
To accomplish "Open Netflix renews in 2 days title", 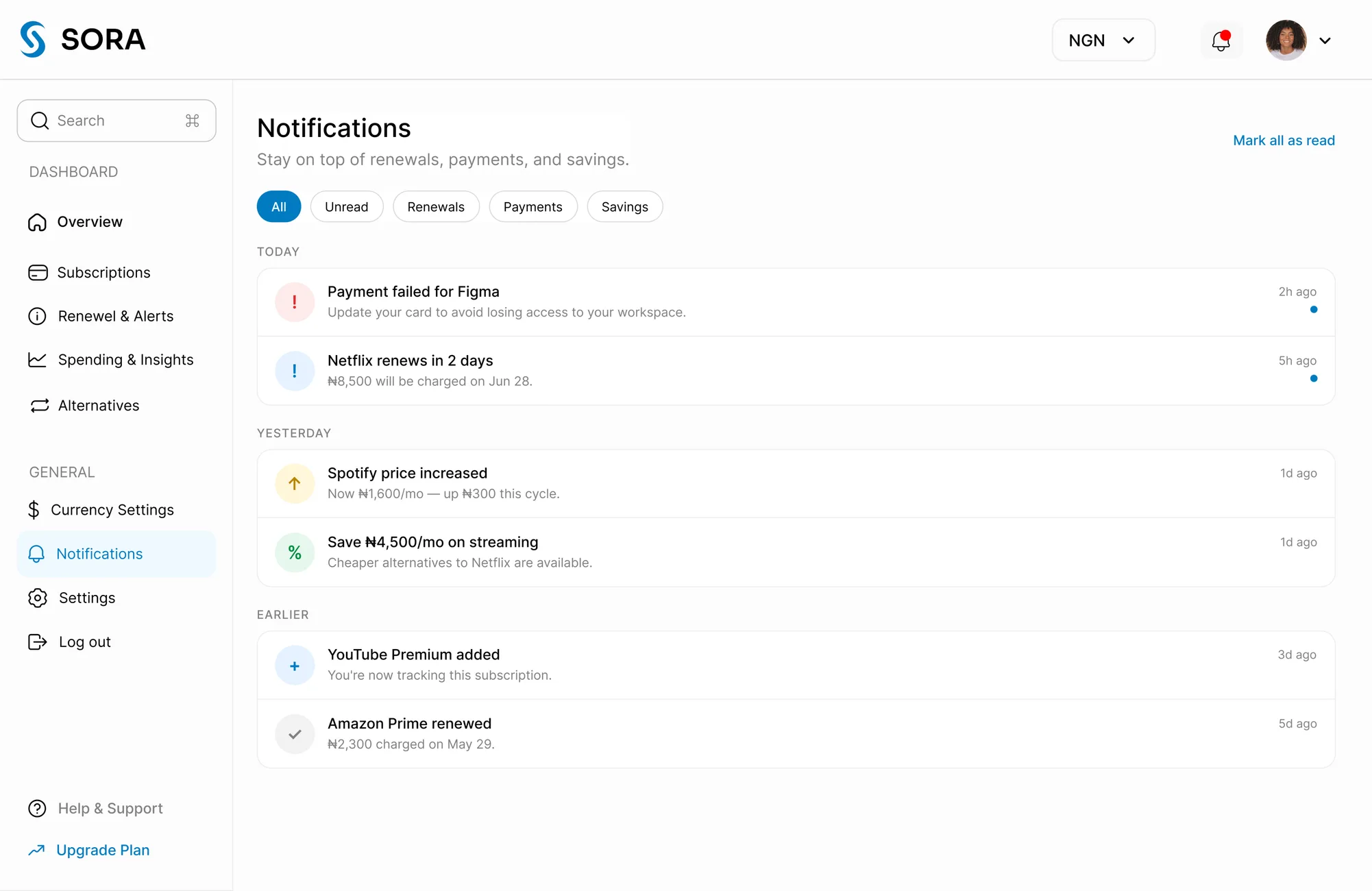I will [x=411, y=361].
